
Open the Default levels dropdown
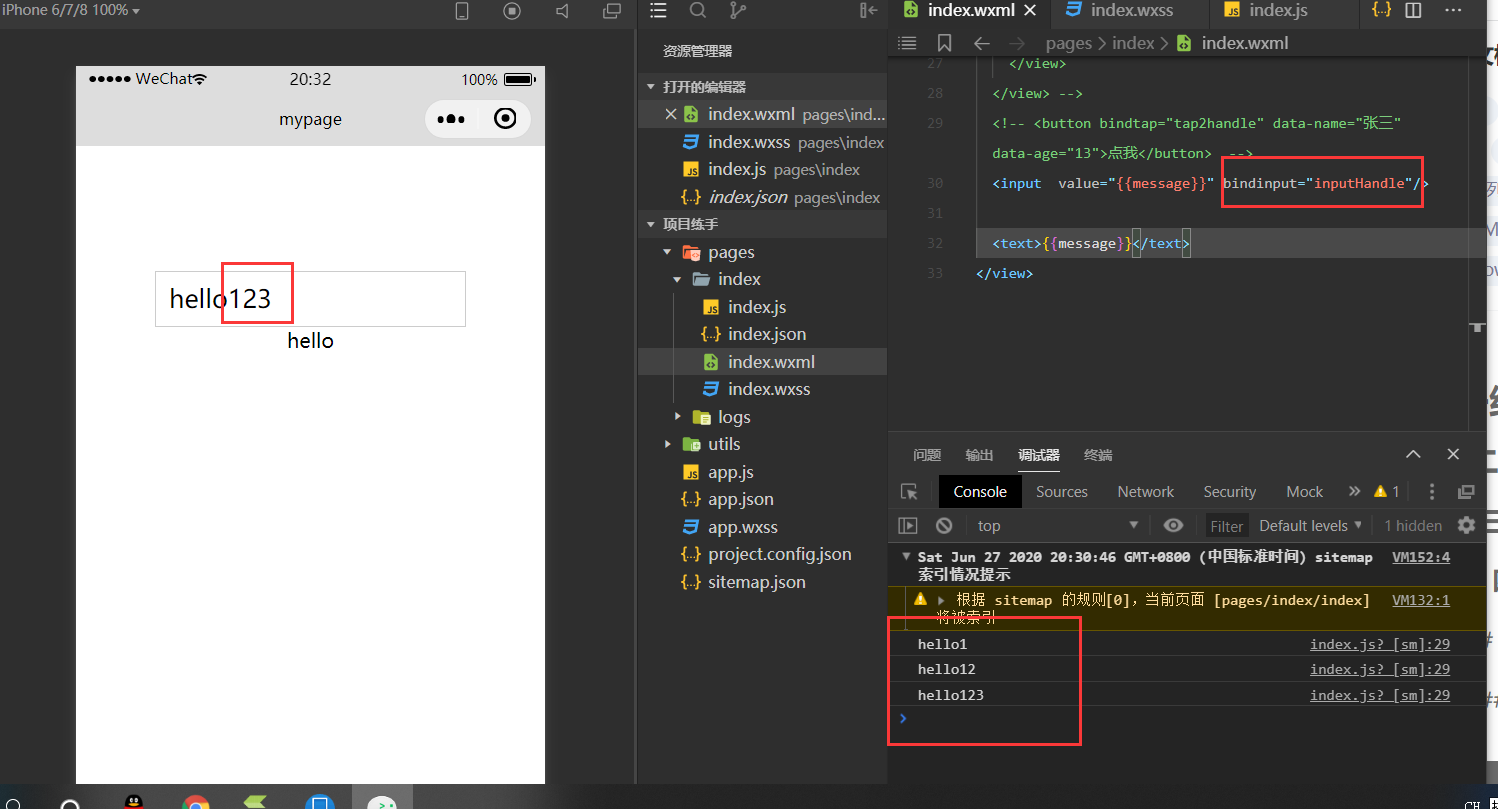click(x=1310, y=525)
